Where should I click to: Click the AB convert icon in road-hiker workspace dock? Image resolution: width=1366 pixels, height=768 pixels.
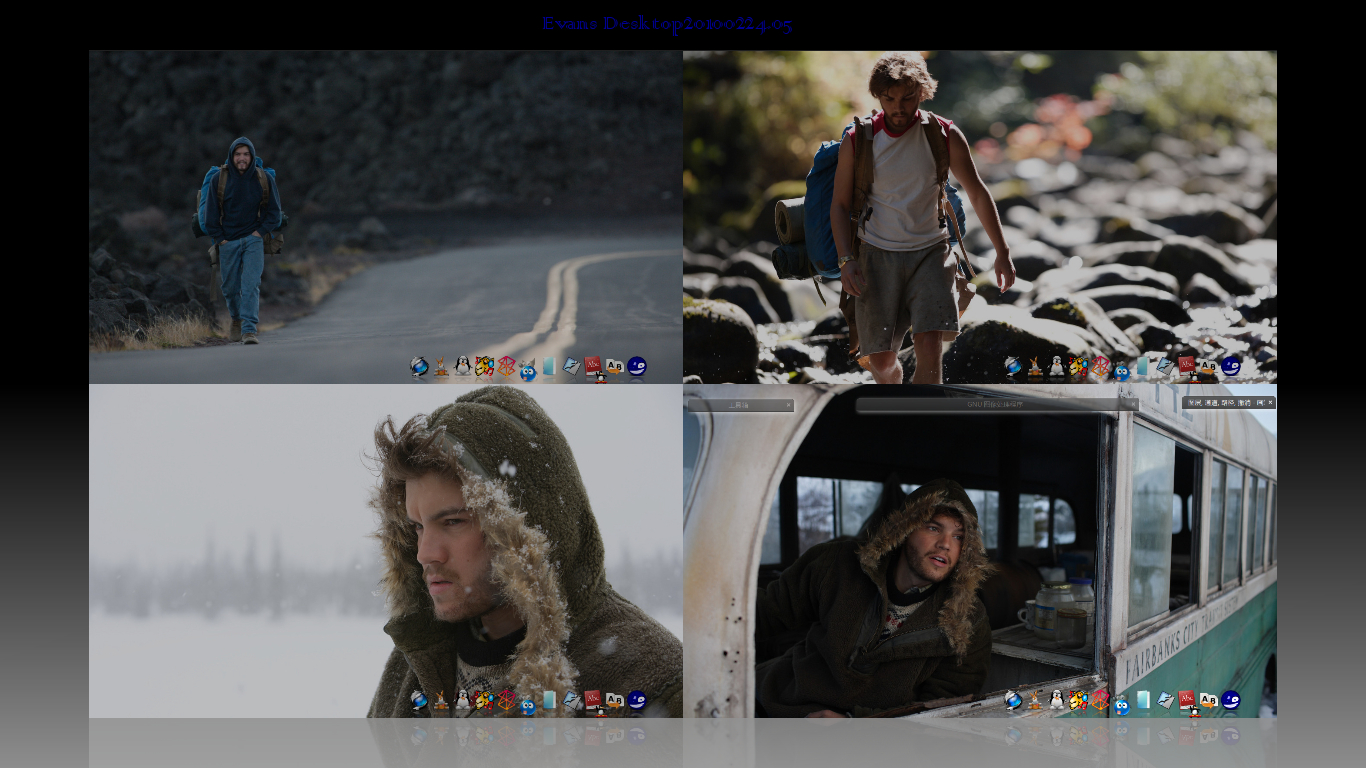(x=614, y=367)
